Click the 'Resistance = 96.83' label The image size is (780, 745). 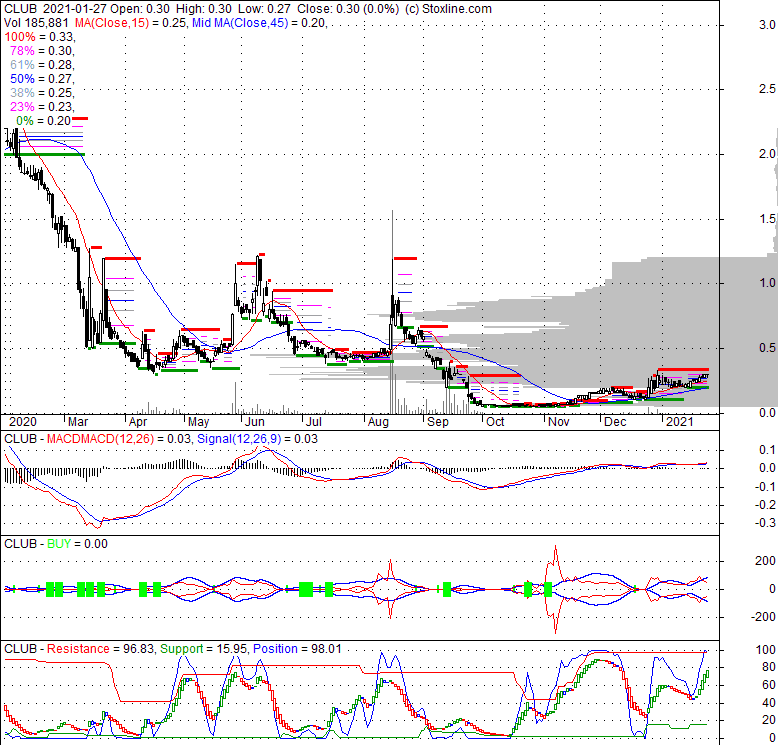[100, 649]
